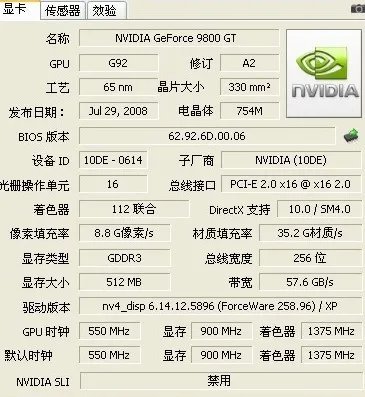This screenshot has height=397, width=365.
Task: Click the 工艺 field showing 65 nm
Action: point(118,87)
